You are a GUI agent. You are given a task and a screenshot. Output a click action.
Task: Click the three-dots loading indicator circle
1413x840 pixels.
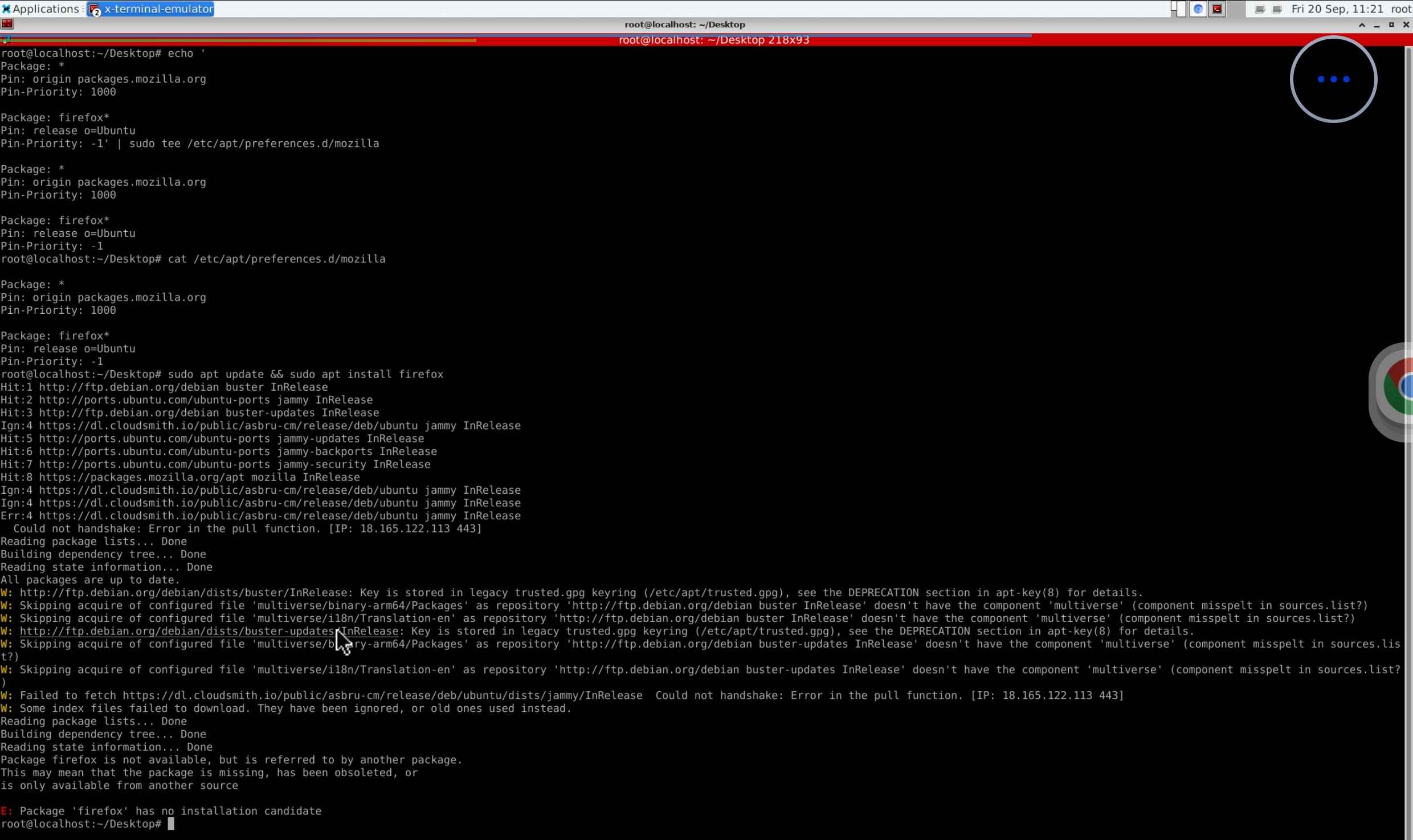(x=1333, y=79)
